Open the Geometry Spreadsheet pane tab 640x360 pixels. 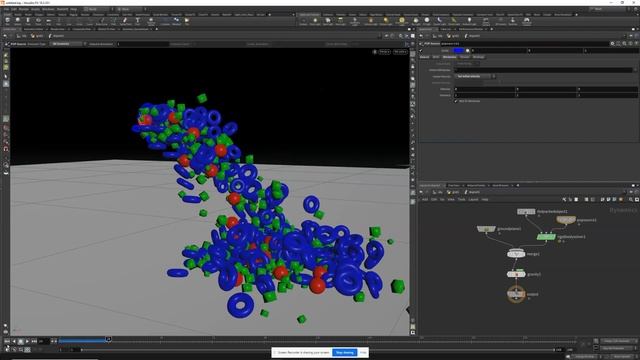pos(135,29)
